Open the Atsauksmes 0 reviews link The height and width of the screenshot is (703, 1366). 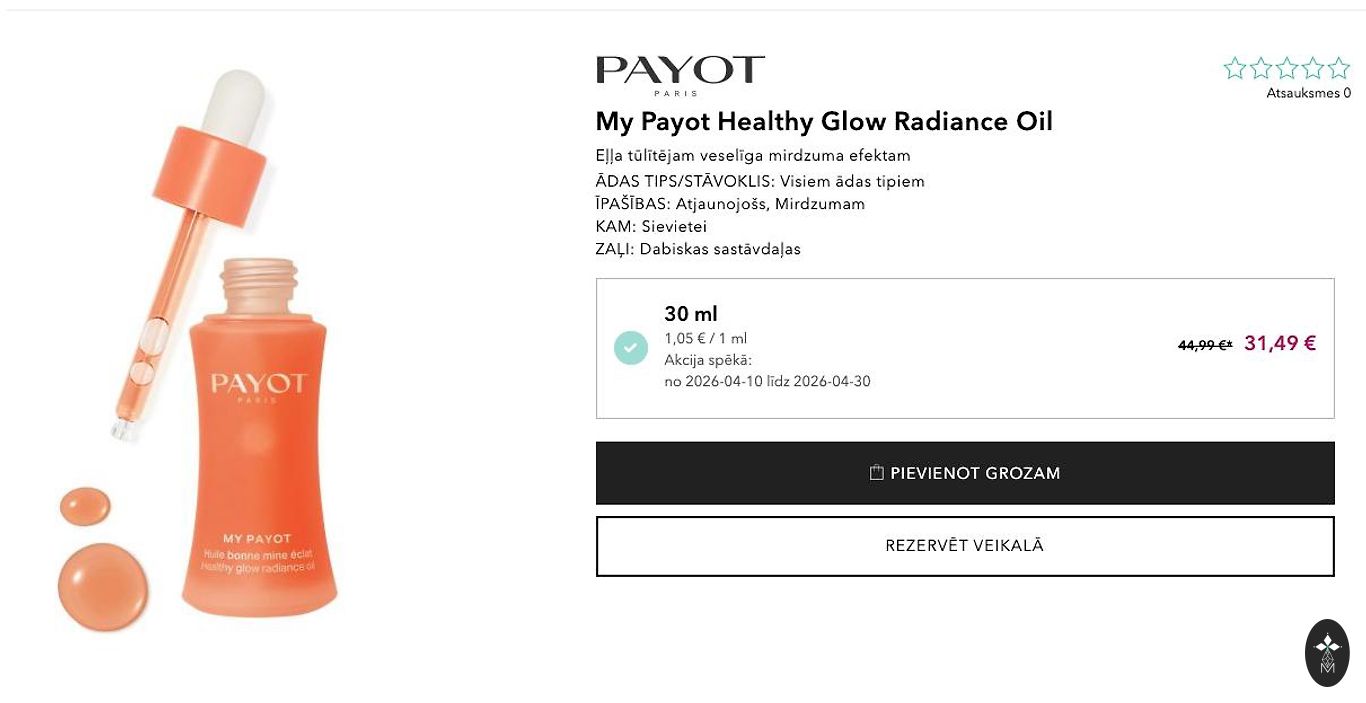coord(1308,93)
